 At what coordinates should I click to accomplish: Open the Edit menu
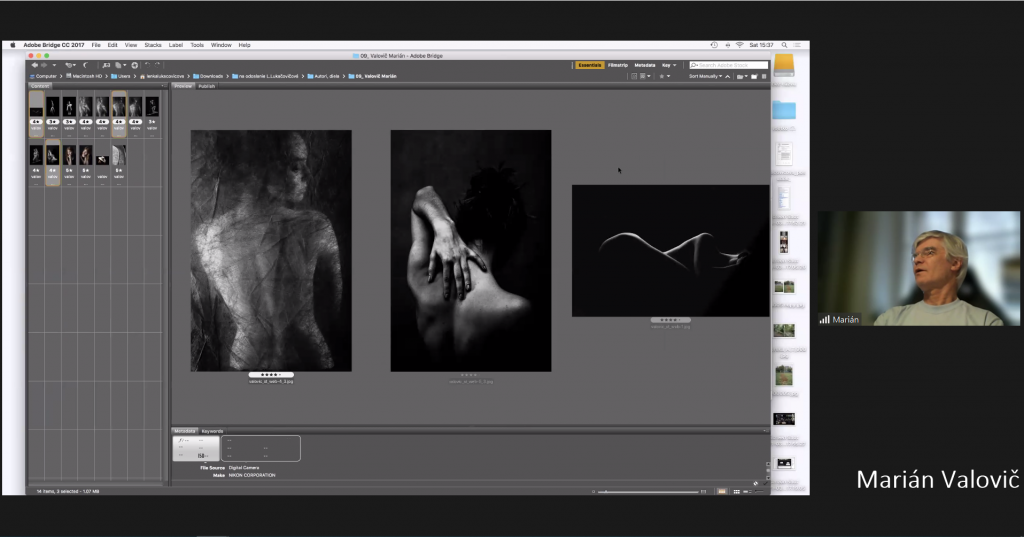(x=112, y=45)
